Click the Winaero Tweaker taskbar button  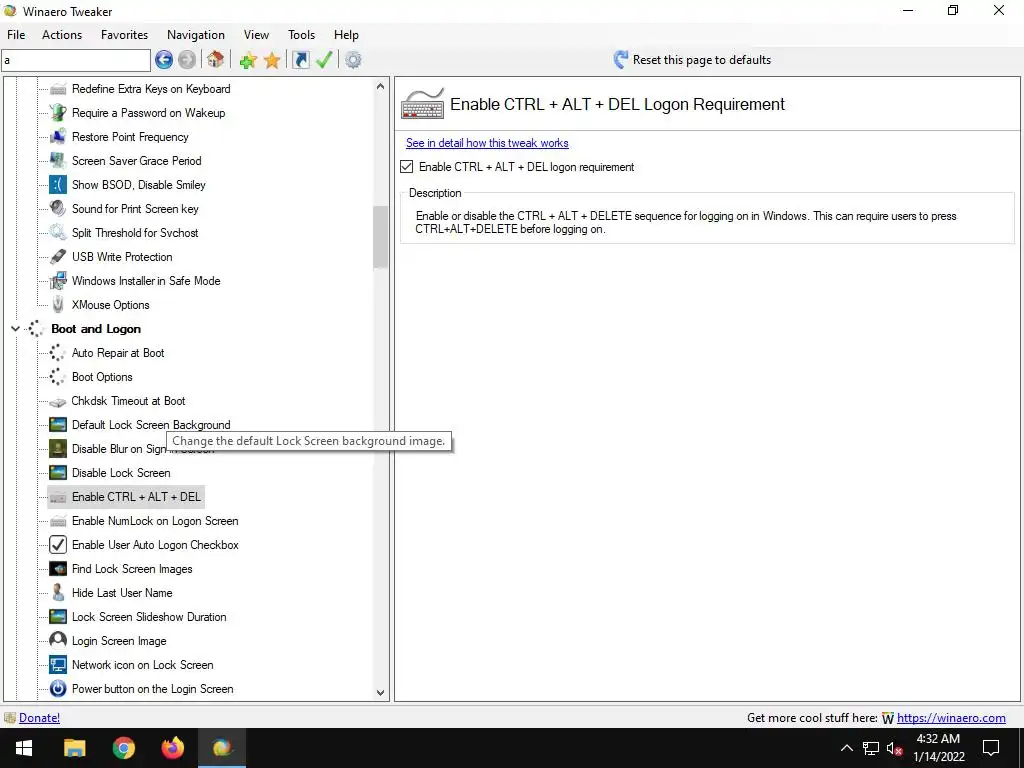click(x=221, y=748)
